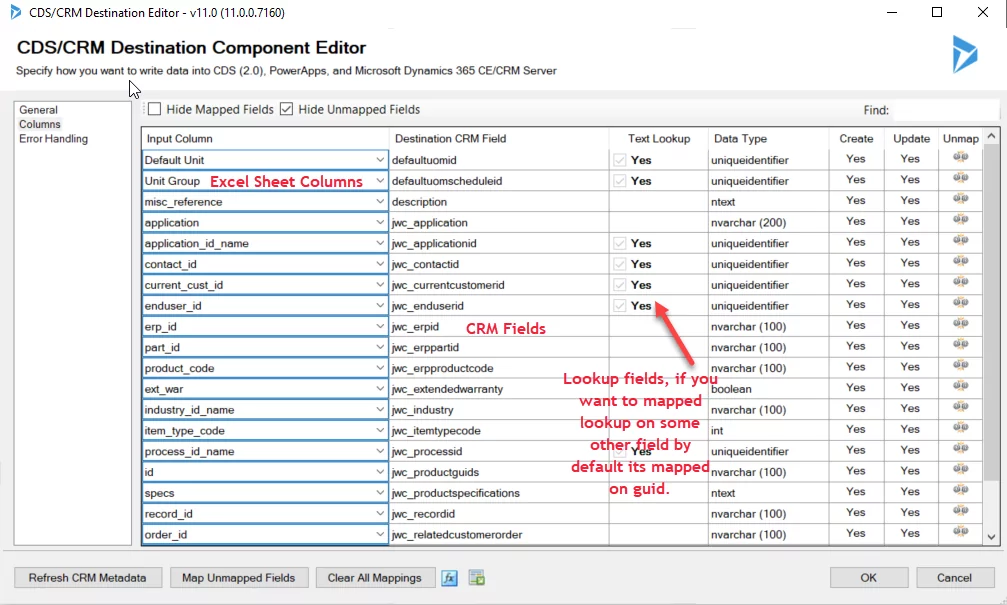The width and height of the screenshot is (1007, 605).
Task: Dismiss dialog with Cancel button
Action: pyautogui.click(x=954, y=578)
